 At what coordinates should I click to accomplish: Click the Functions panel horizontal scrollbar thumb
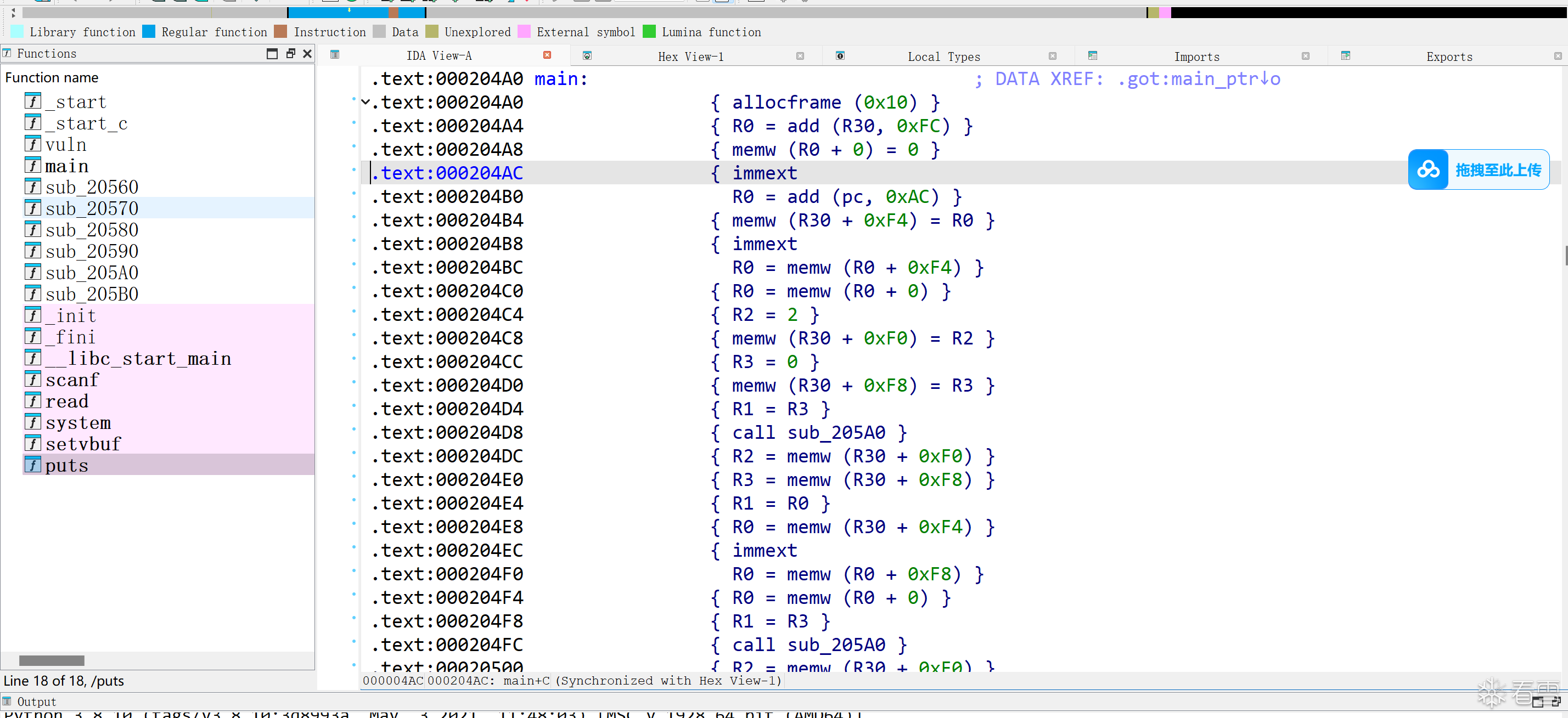pyautogui.click(x=52, y=660)
